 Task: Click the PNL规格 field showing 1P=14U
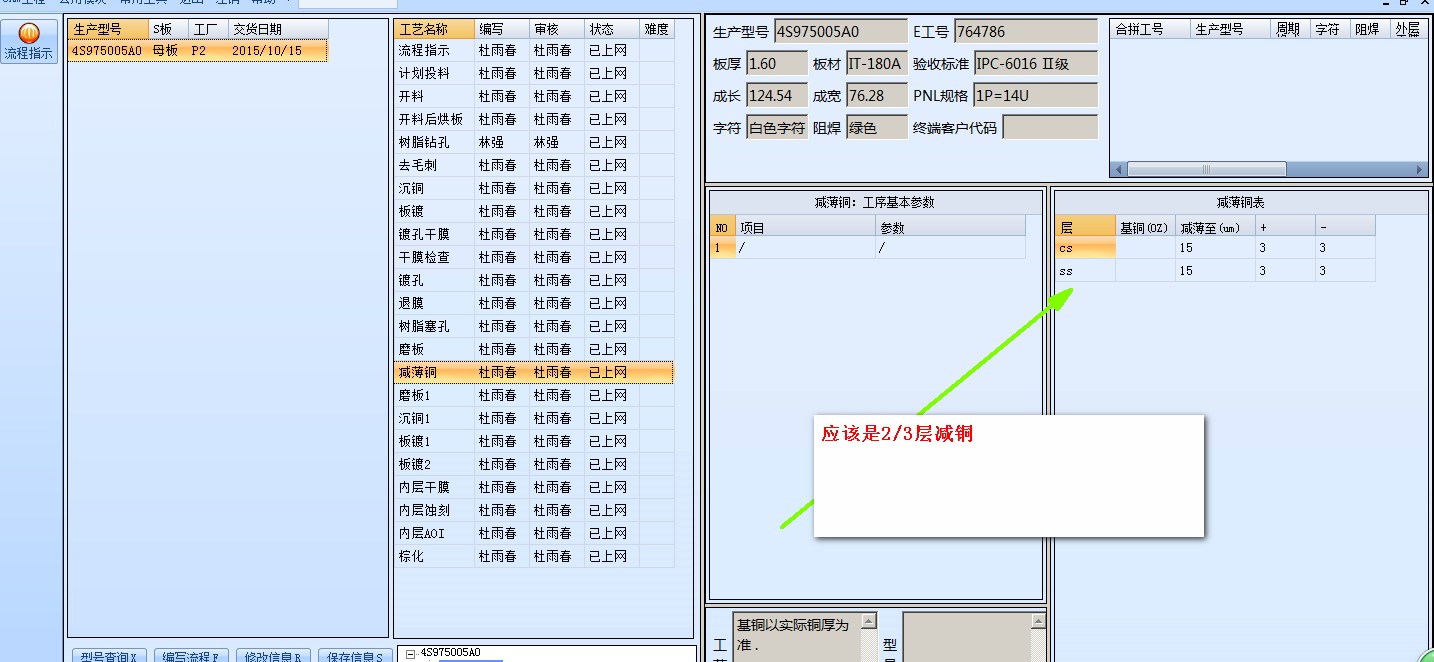[x=1035, y=95]
